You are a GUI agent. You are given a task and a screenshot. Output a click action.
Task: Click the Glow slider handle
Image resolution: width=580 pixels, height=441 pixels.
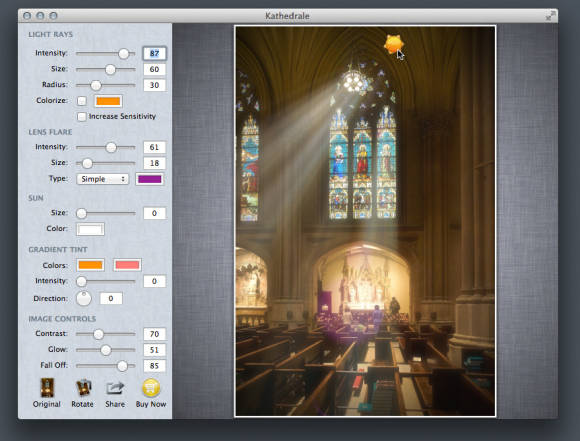(106, 350)
